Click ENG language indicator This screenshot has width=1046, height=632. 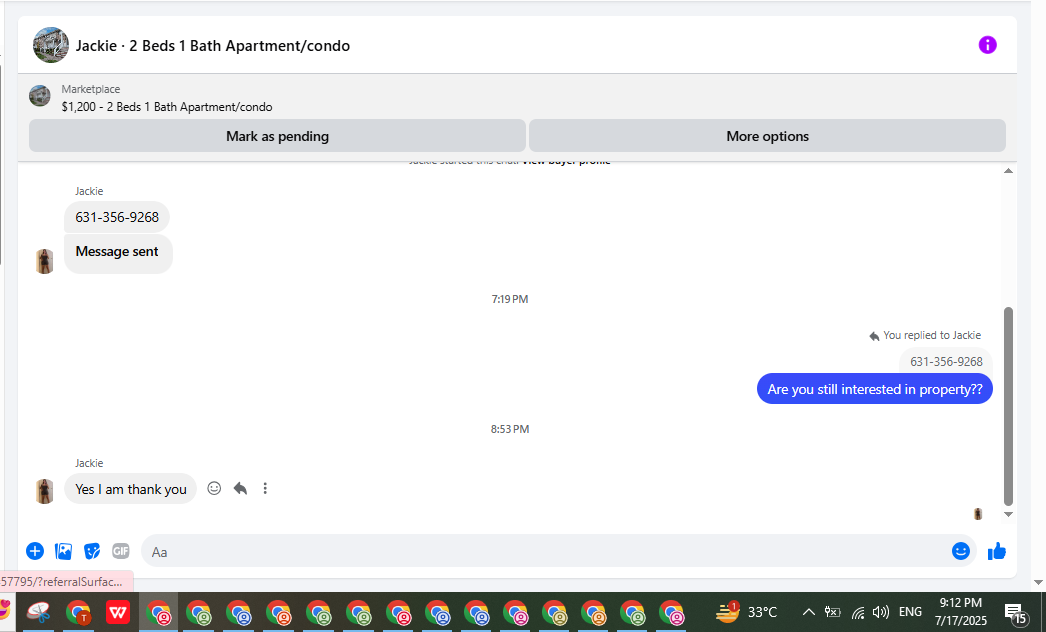pos(910,612)
